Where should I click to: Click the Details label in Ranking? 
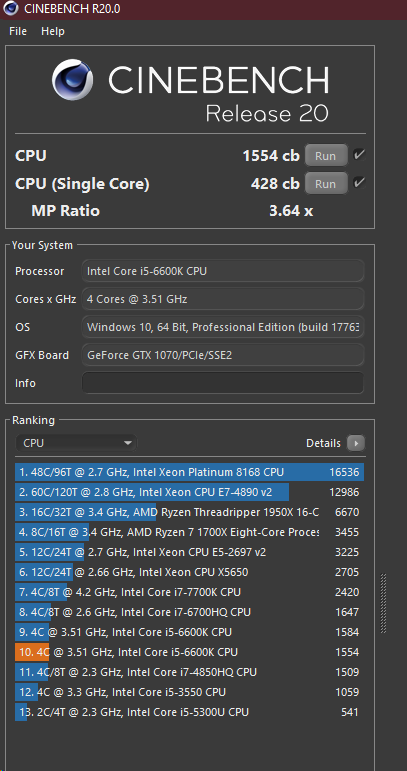coord(323,443)
